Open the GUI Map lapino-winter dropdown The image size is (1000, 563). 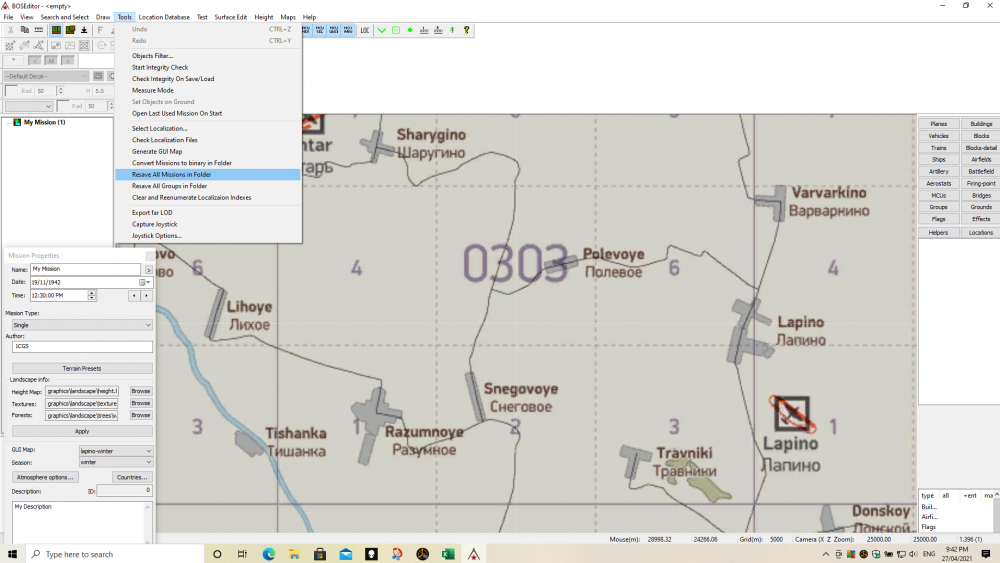pos(116,451)
